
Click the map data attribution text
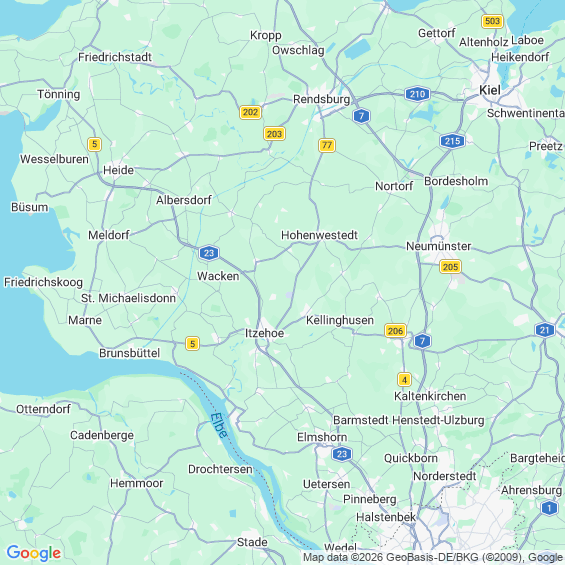(432, 557)
